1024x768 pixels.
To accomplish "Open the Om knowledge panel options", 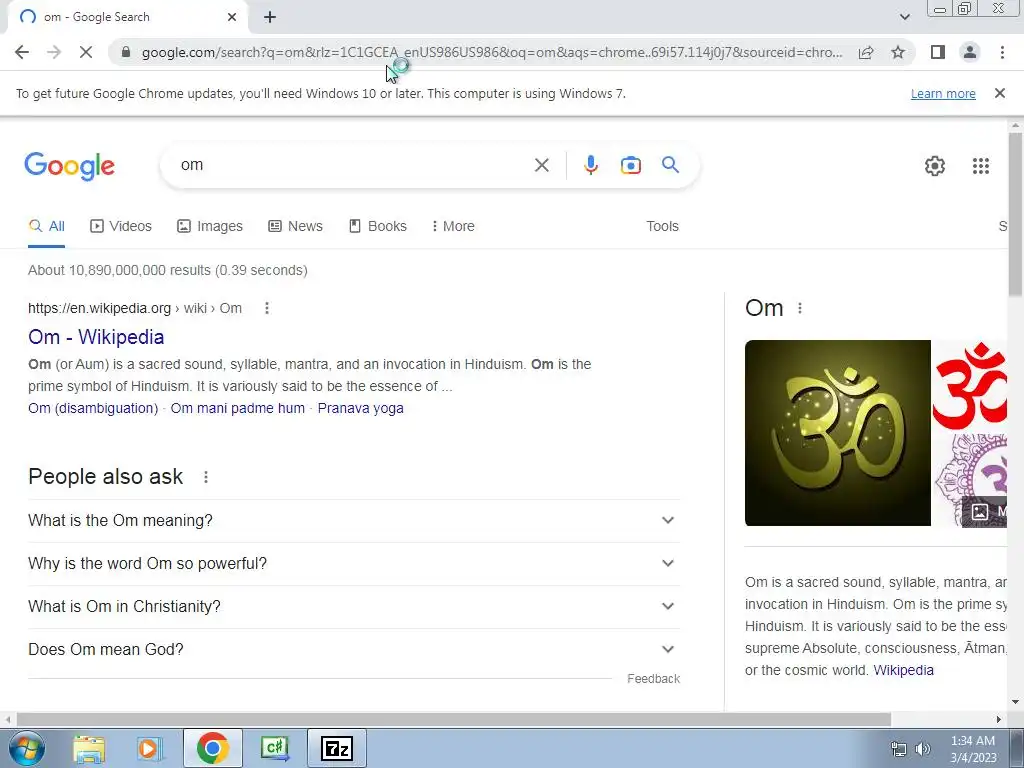I will (x=800, y=308).
